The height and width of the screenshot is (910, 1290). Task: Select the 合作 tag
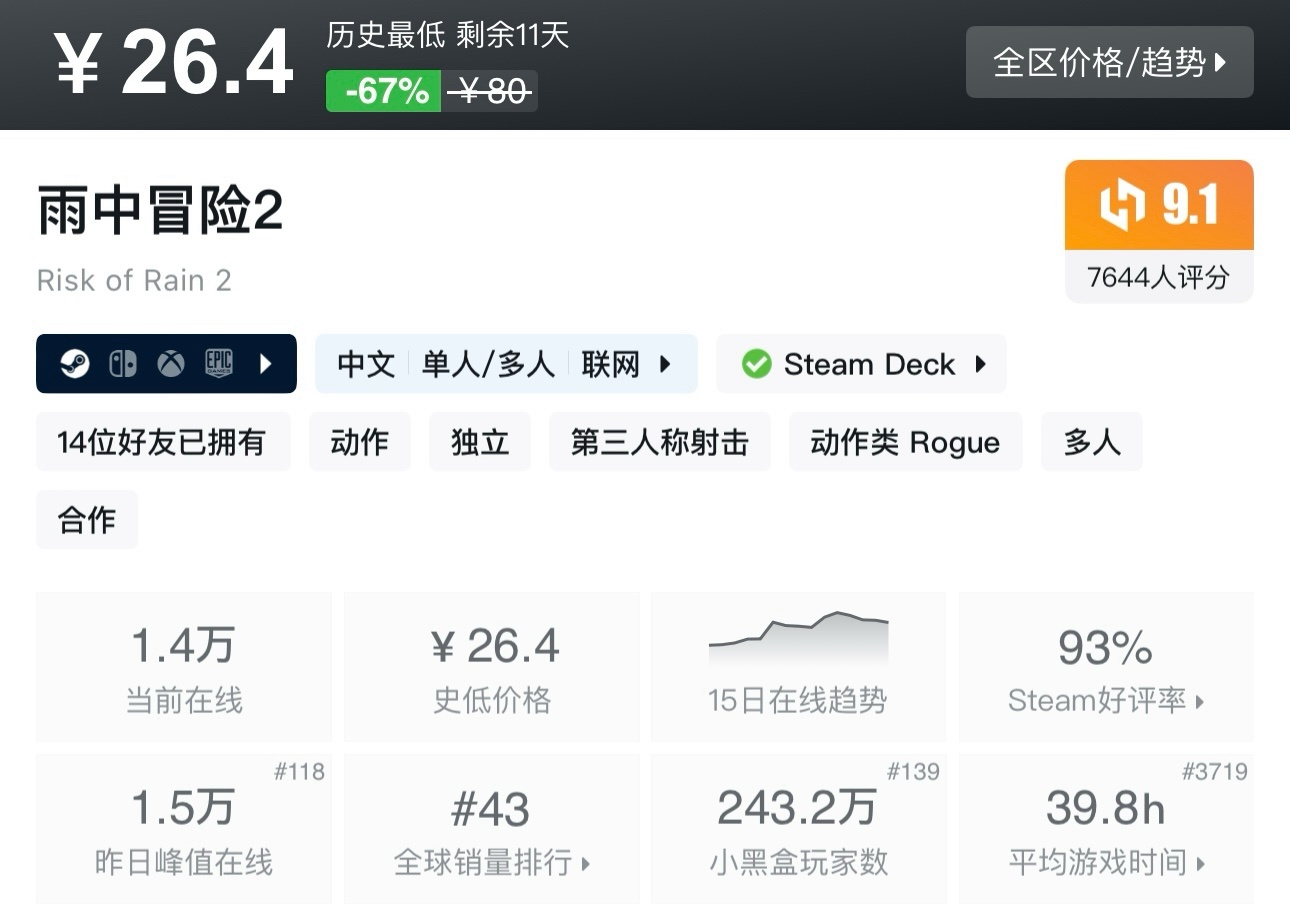(86, 520)
